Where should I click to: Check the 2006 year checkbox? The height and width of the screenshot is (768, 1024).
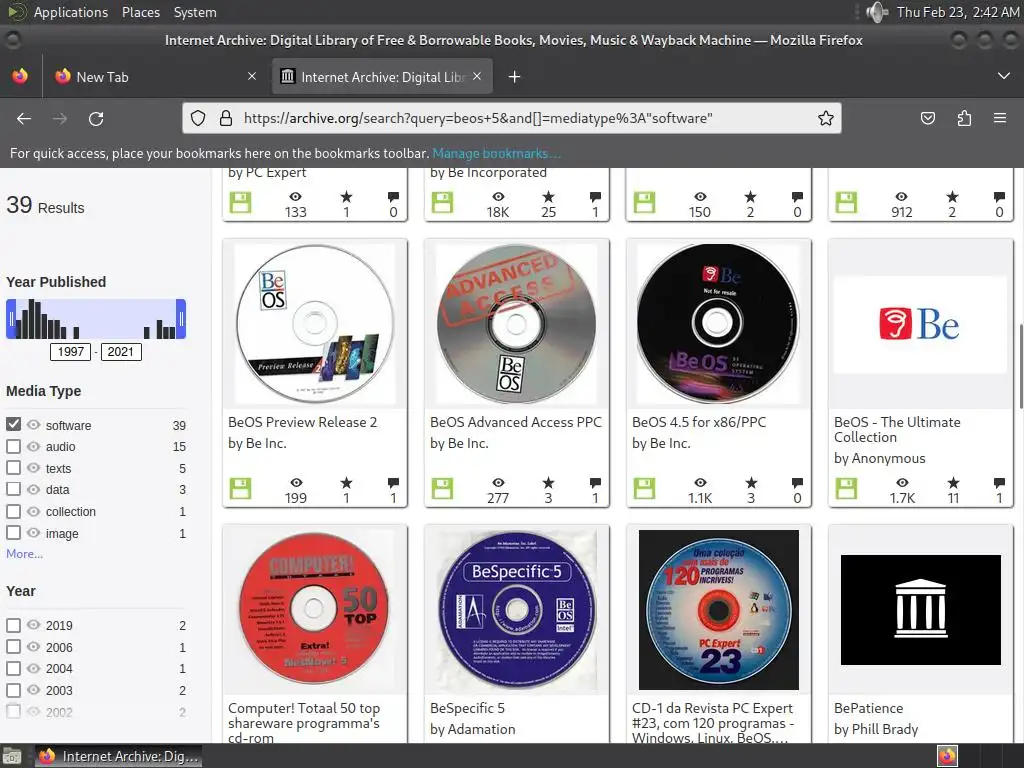coord(13,647)
